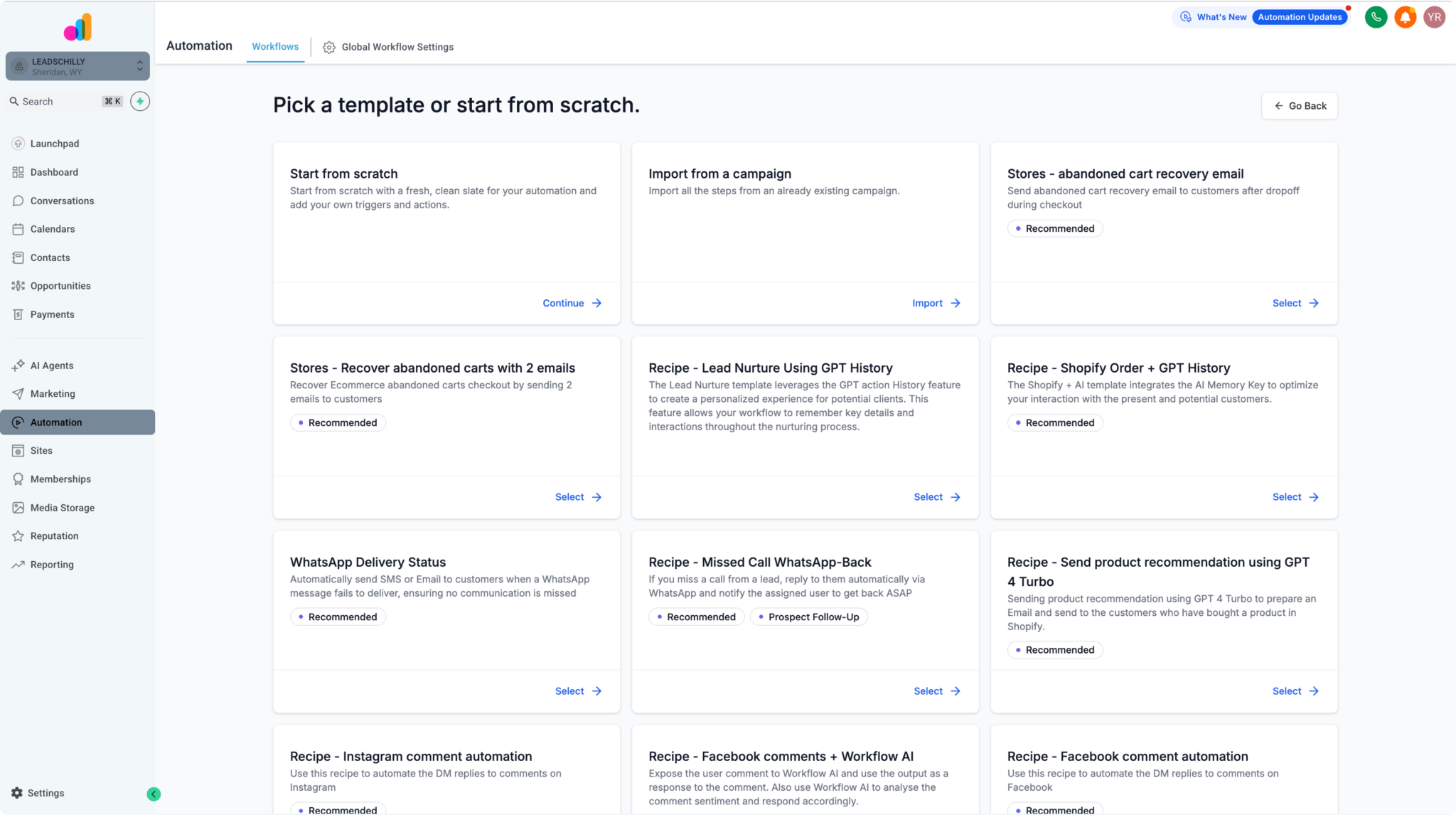Select abandoned cart recovery email template
Image resolution: width=1456 pixels, height=815 pixels.
(x=1295, y=303)
